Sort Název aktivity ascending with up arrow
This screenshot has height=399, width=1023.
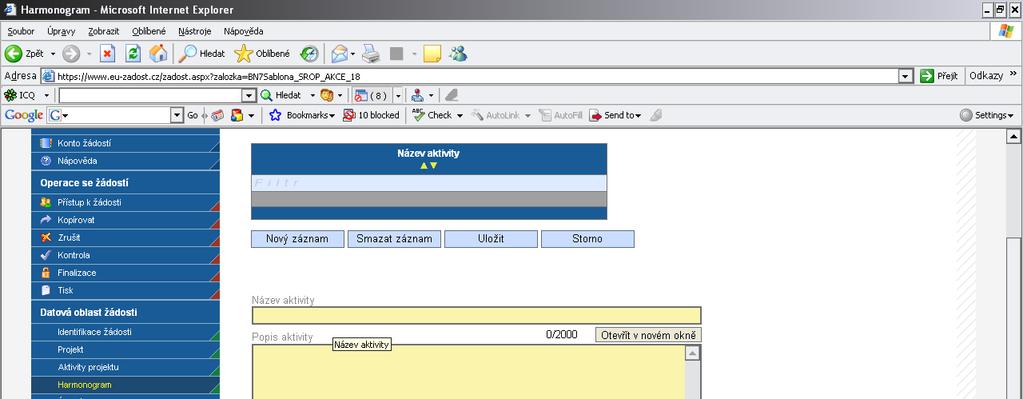[x=423, y=166]
